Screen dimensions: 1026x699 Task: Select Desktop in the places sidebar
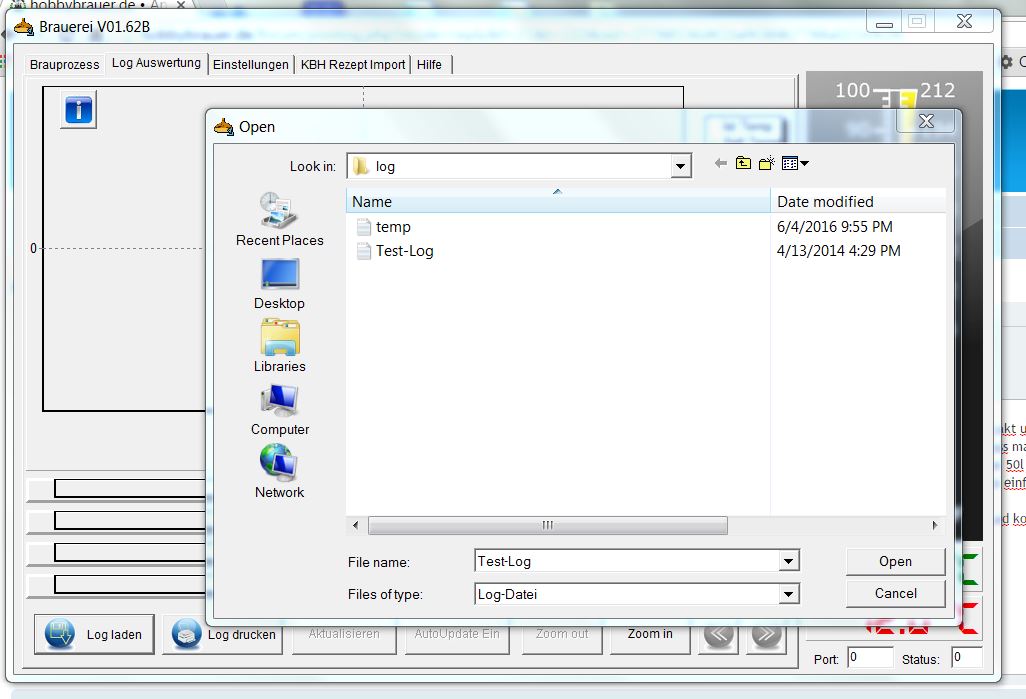279,283
